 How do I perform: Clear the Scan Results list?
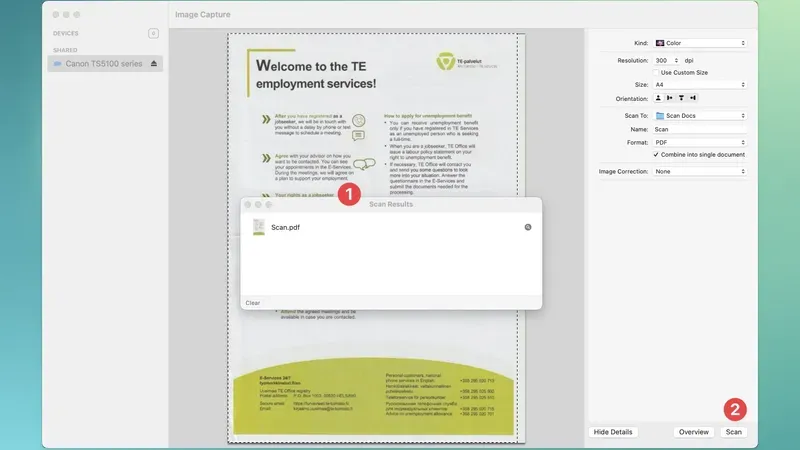[x=253, y=303]
